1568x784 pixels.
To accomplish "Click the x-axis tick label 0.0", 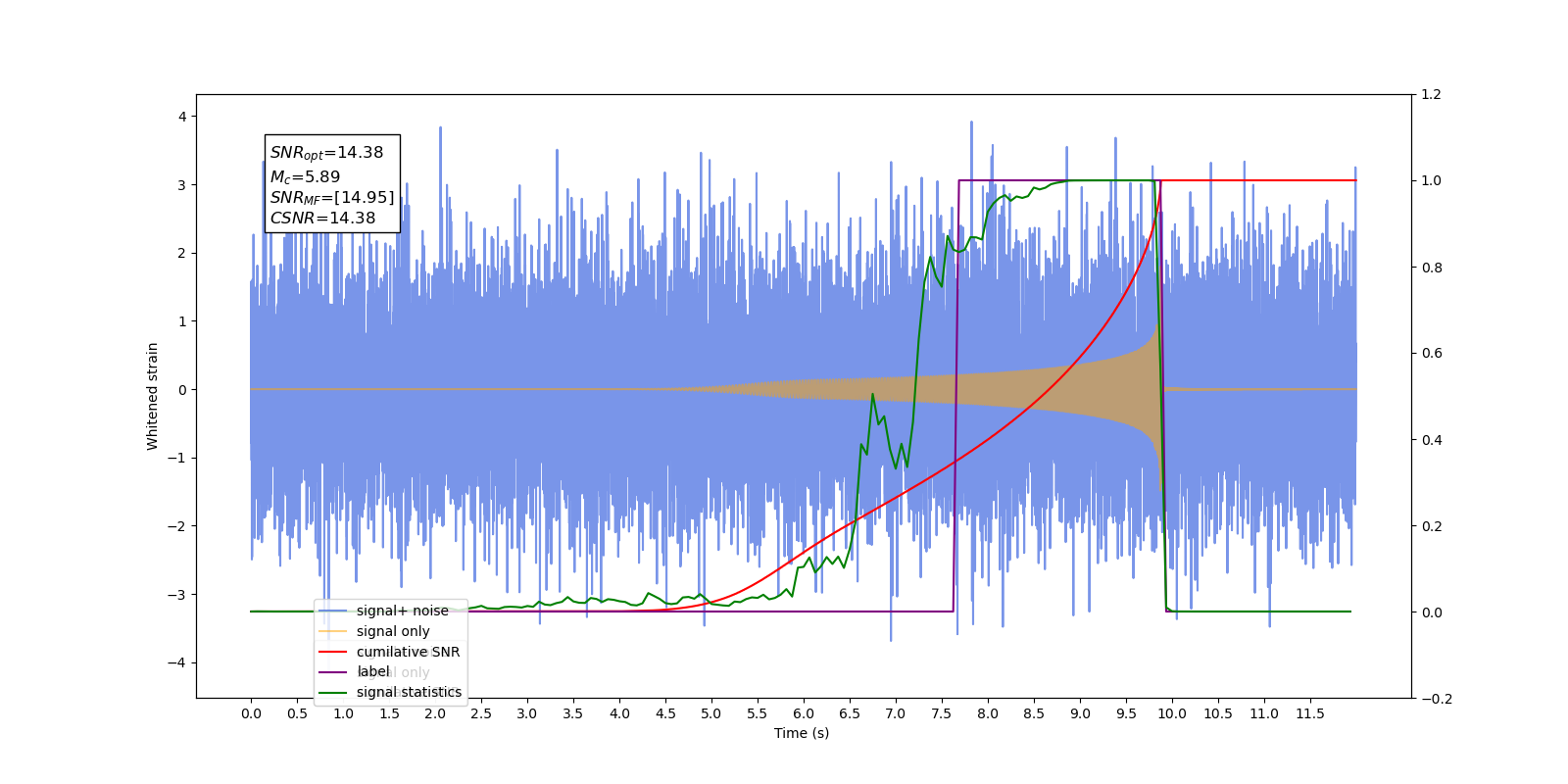I will click(x=251, y=713).
